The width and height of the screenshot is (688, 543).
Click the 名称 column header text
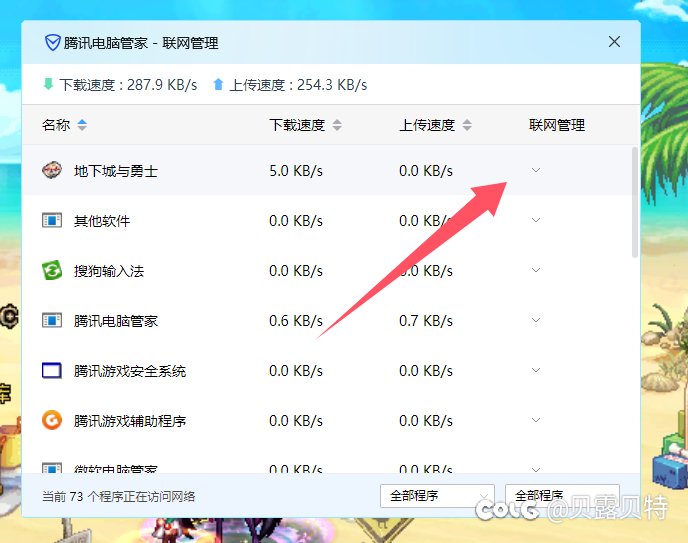(56, 125)
